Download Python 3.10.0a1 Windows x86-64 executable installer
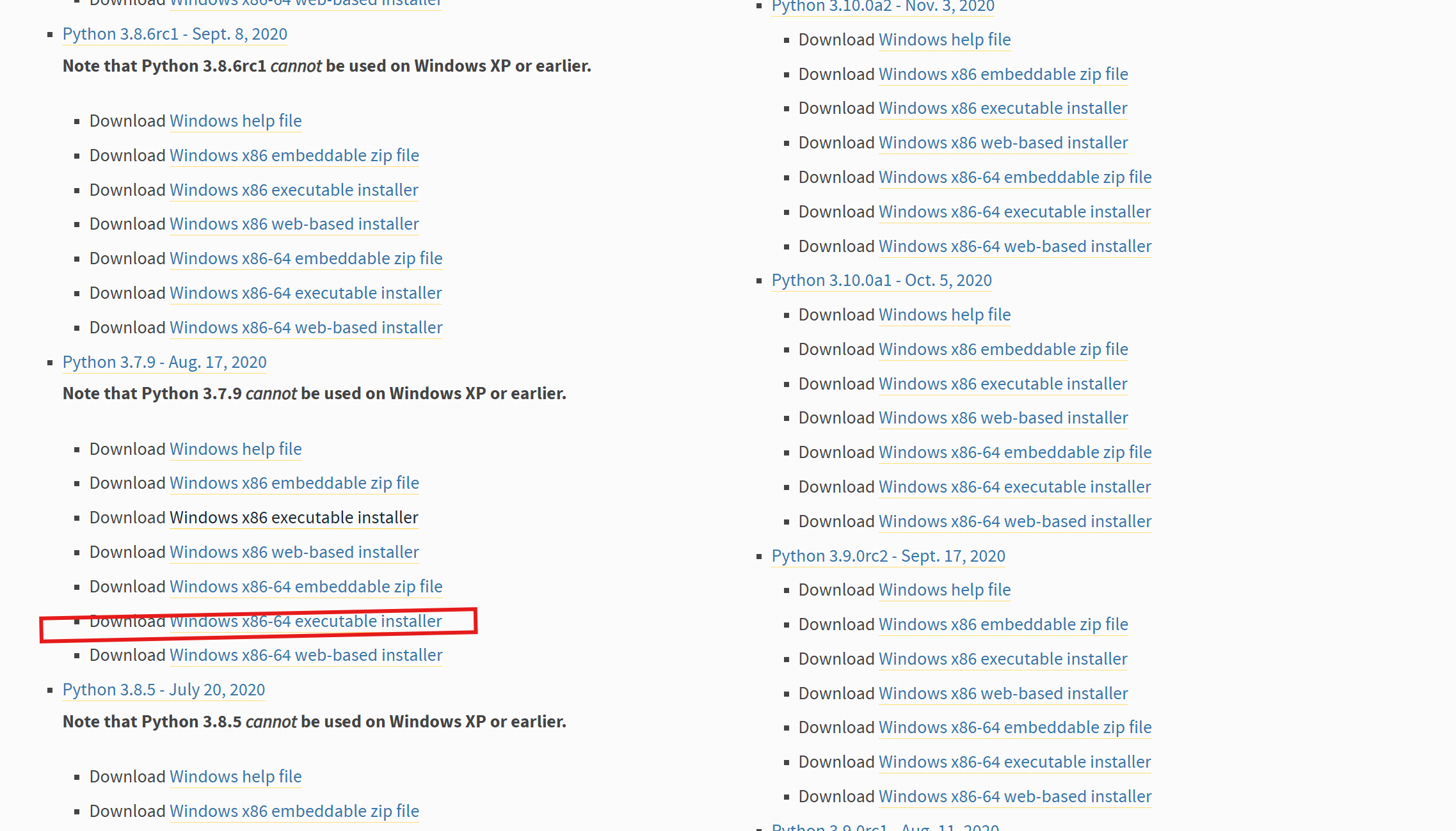The height and width of the screenshot is (831, 1456). (x=1014, y=487)
